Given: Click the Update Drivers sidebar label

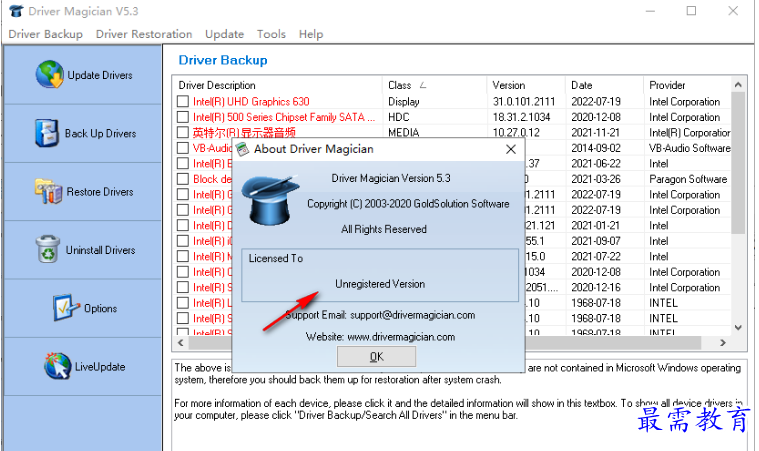Looking at the screenshot, I should pyautogui.click(x=100, y=75).
